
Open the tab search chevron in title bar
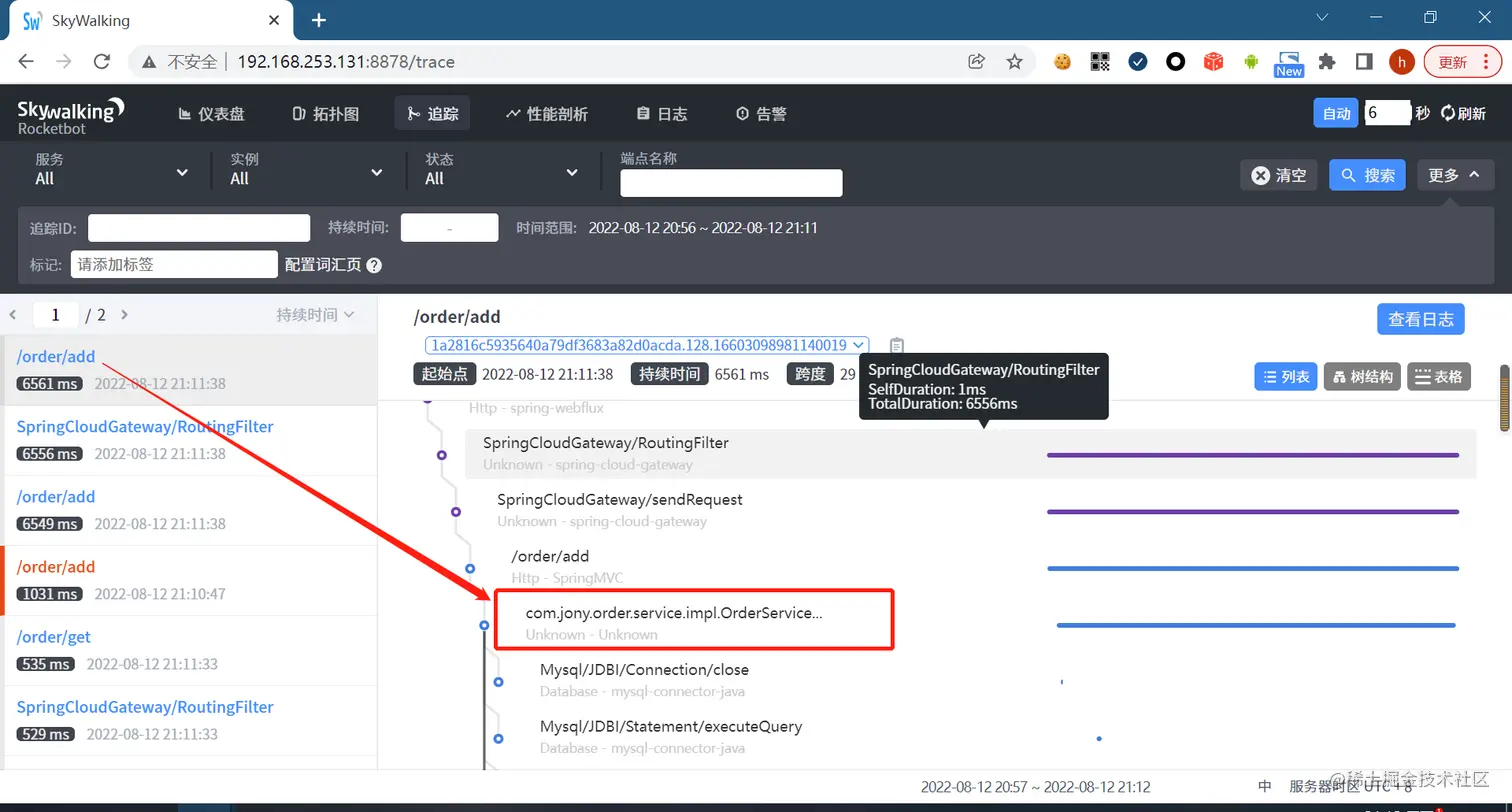pos(1323,17)
